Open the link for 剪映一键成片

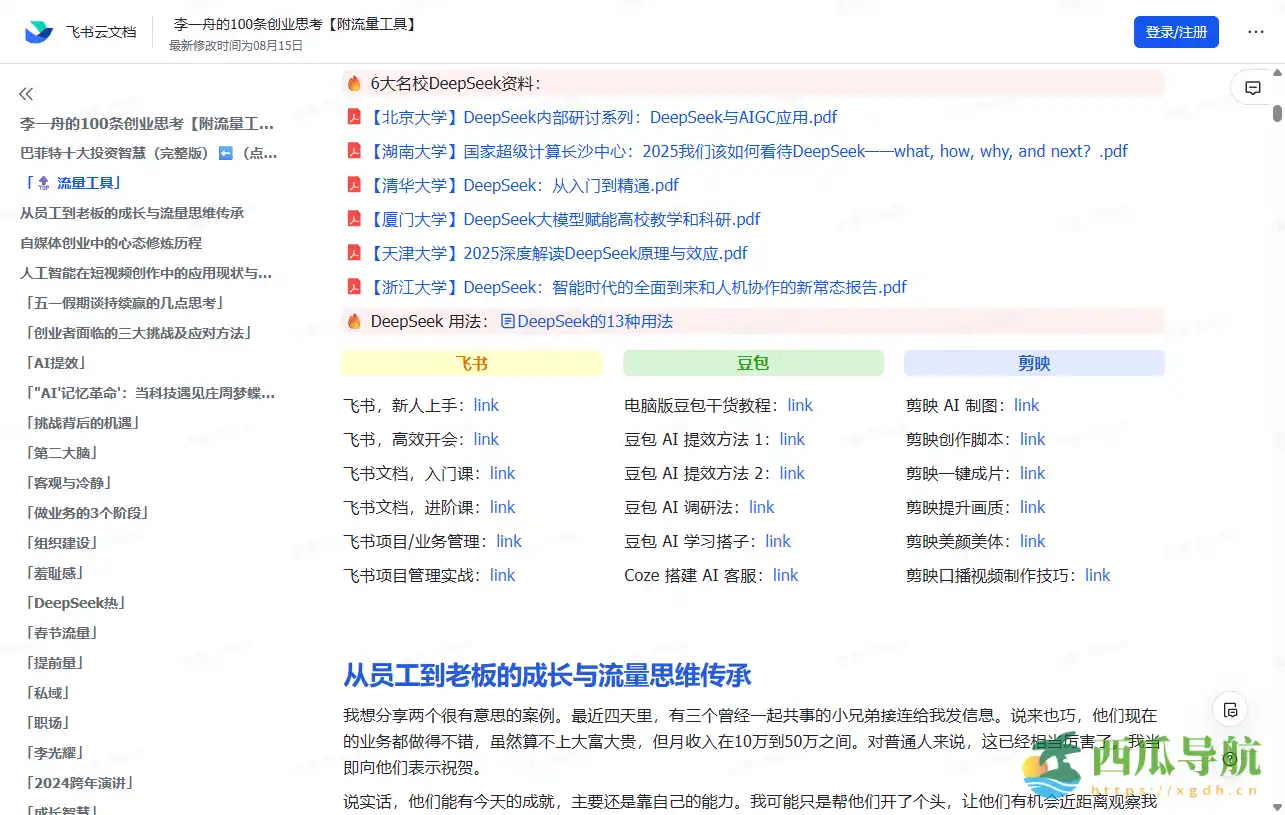[x=1032, y=473]
